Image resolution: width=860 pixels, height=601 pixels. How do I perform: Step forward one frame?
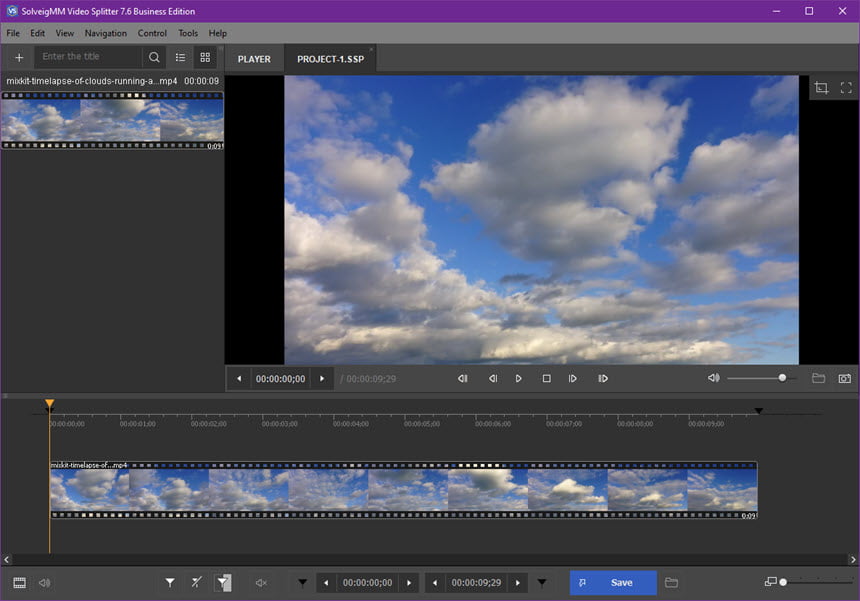coord(572,378)
